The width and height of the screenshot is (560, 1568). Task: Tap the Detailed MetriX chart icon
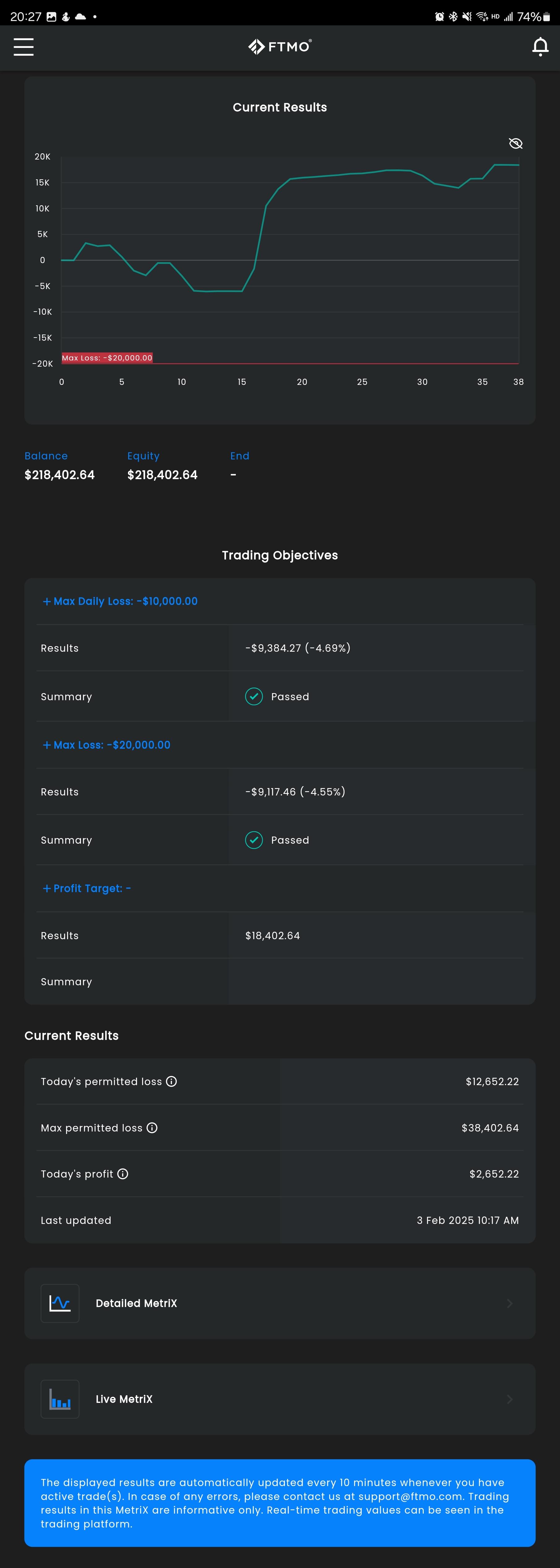coord(60,1303)
